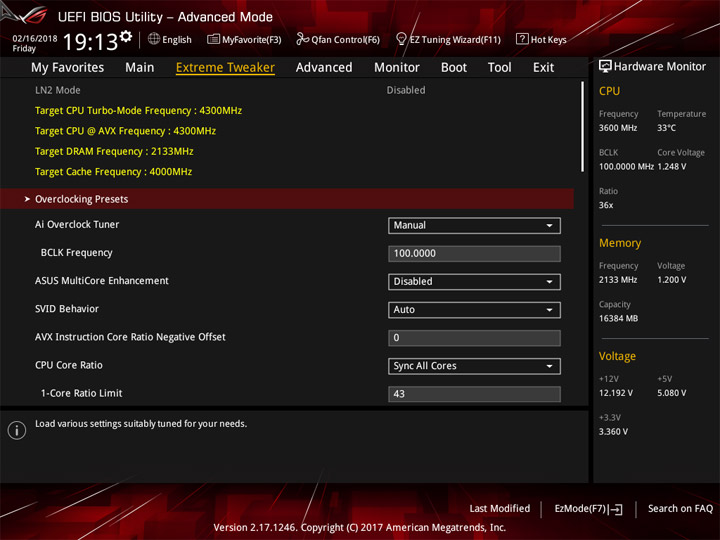Click the globe language icon
Viewport: 720px width, 540px height.
click(x=154, y=39)
